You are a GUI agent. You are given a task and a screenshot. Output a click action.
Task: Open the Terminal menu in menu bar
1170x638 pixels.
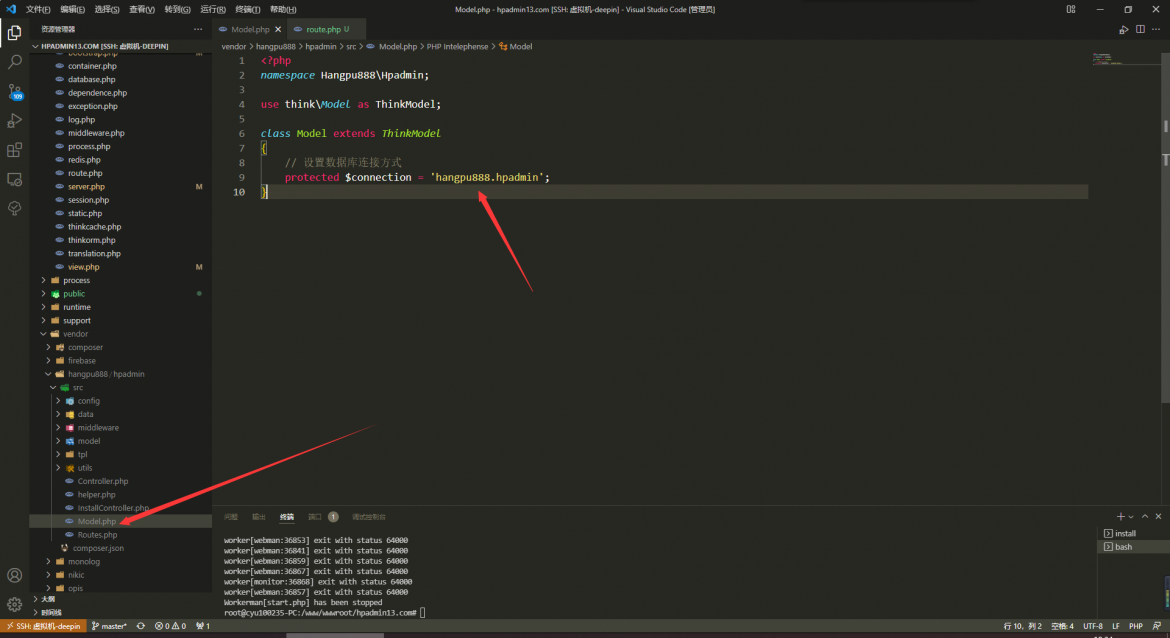[248, 10]
